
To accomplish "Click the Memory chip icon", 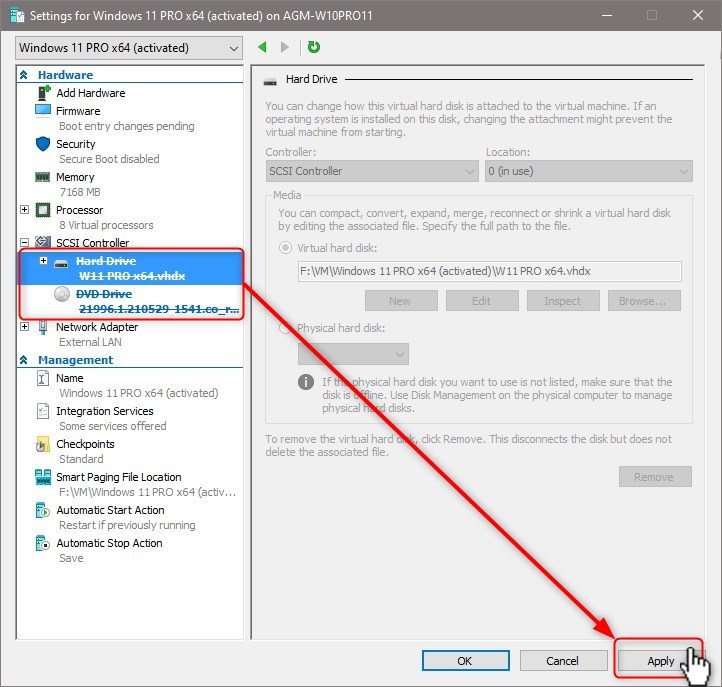I will click(43, 177).
